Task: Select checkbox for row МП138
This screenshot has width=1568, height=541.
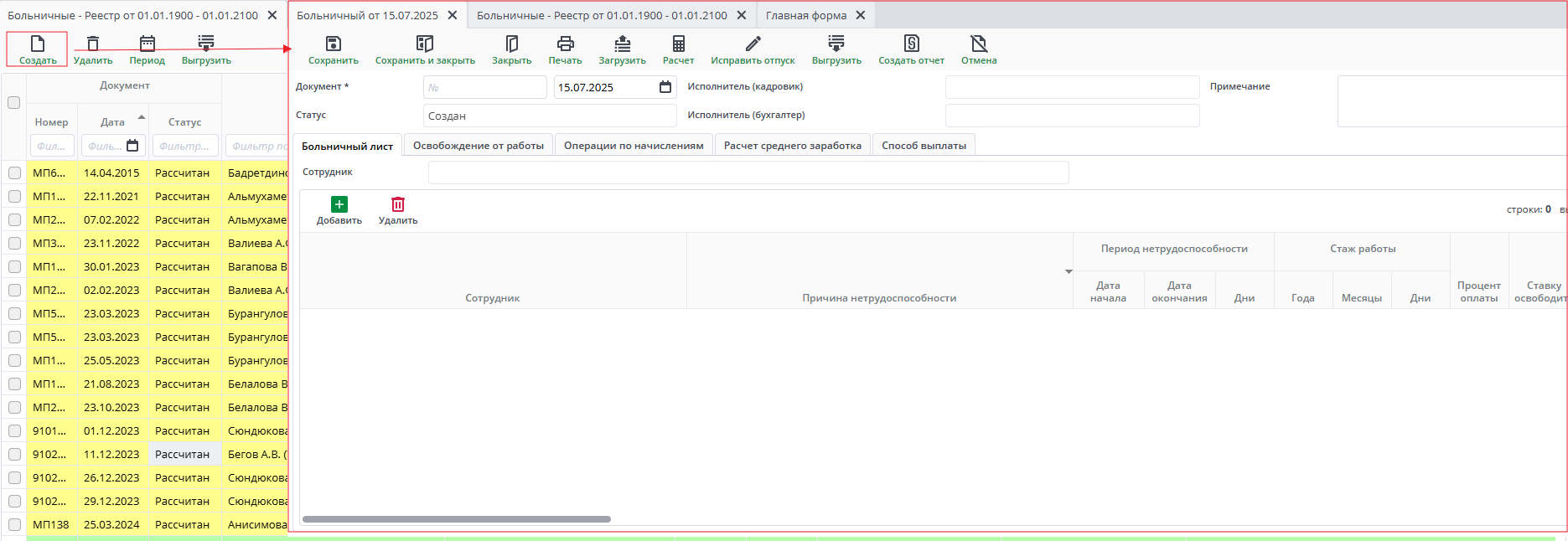Action: click(x=14, y=525)
